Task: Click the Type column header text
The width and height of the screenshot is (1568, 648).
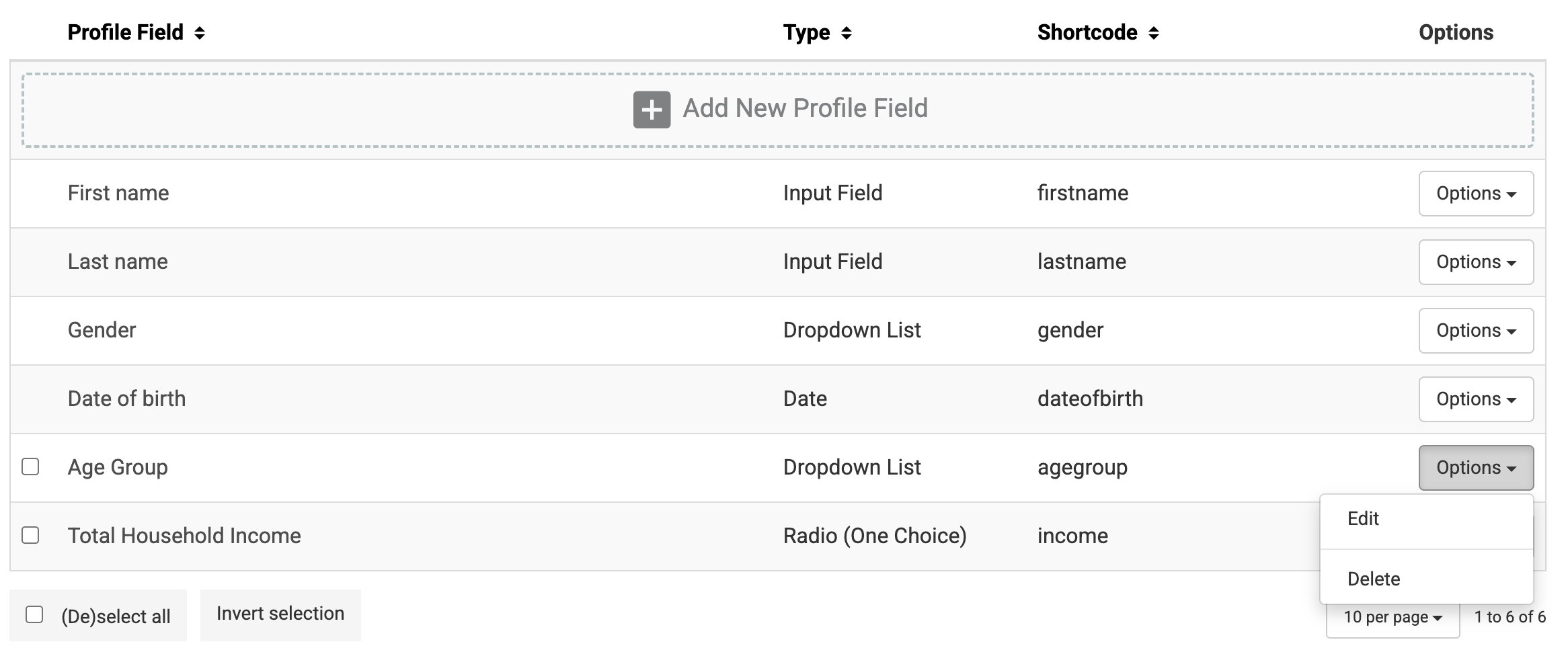Action: (x=806, y=32)
